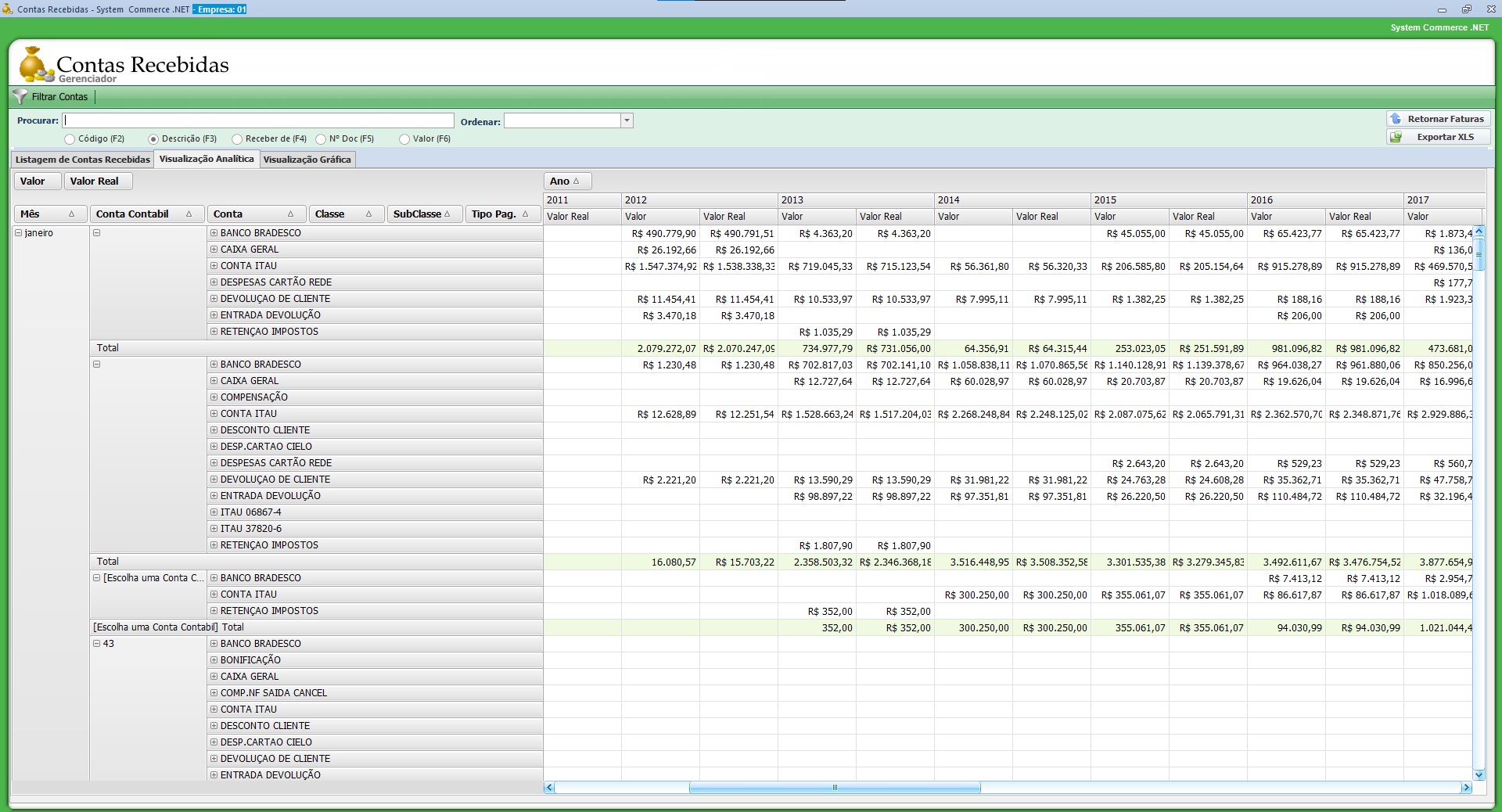Image resolution: width=1502 pixels, height=812 pixels.
Task: Select the Valor (F6) radio button
Action: pos(404,139)
